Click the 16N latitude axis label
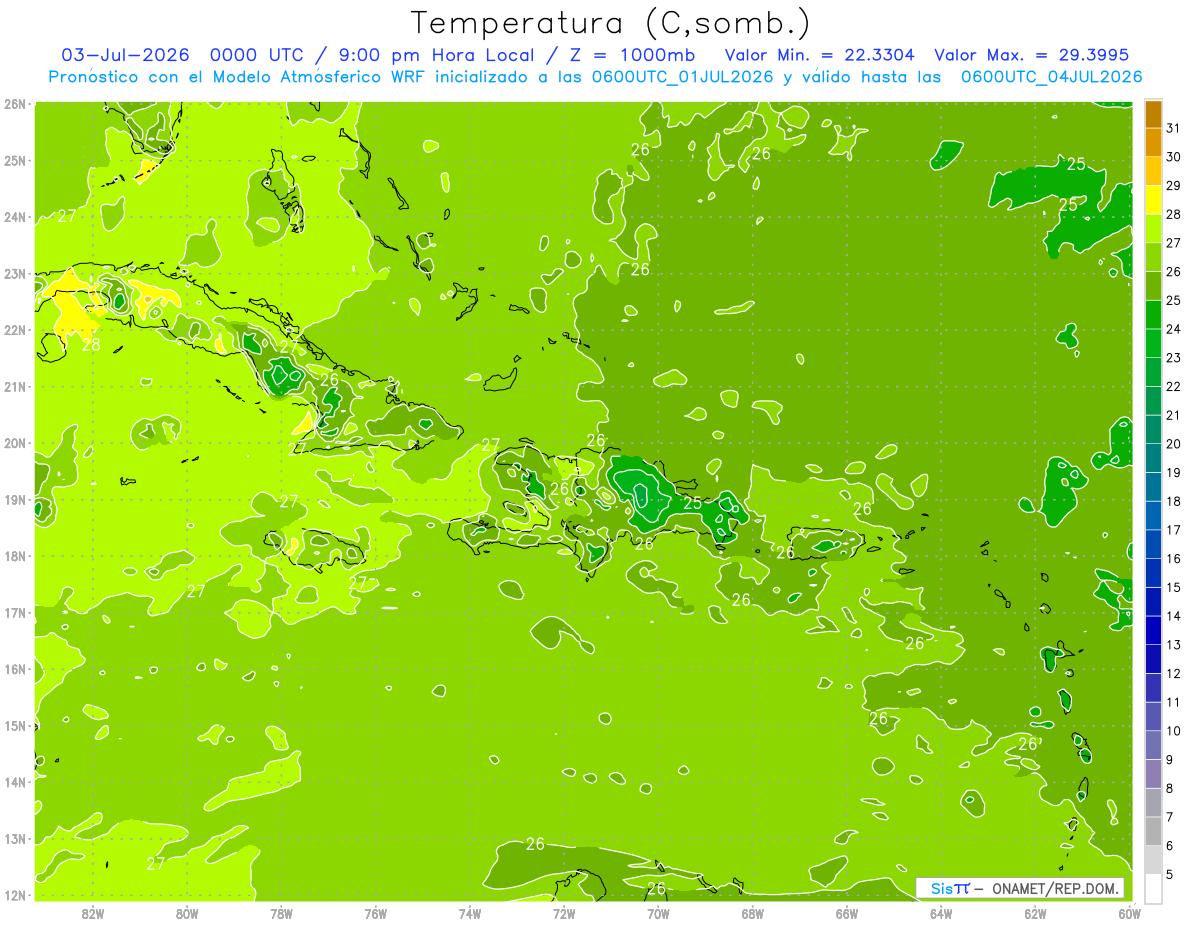1200x927 pixels. tap(16, 669)
